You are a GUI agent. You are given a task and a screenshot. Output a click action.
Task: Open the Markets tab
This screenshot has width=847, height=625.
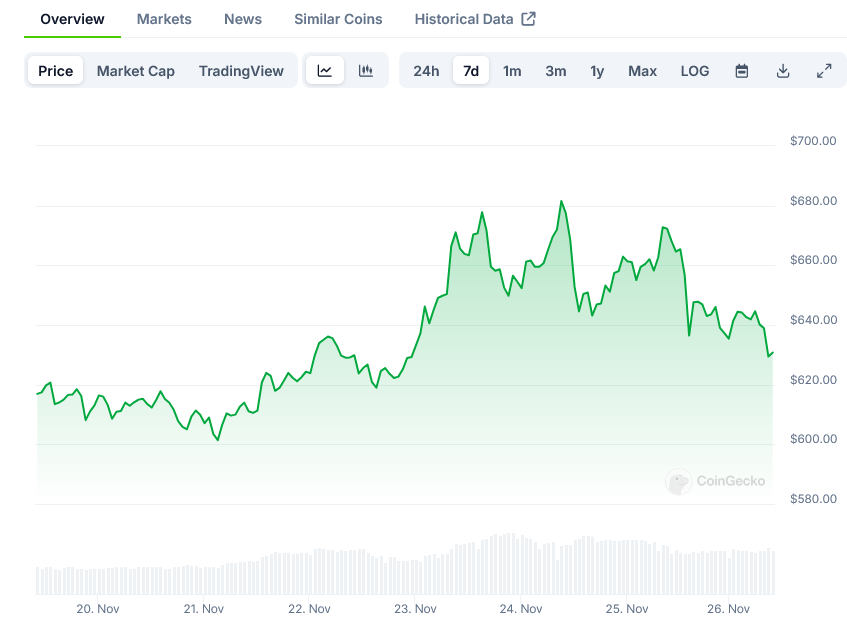(164, 19)
